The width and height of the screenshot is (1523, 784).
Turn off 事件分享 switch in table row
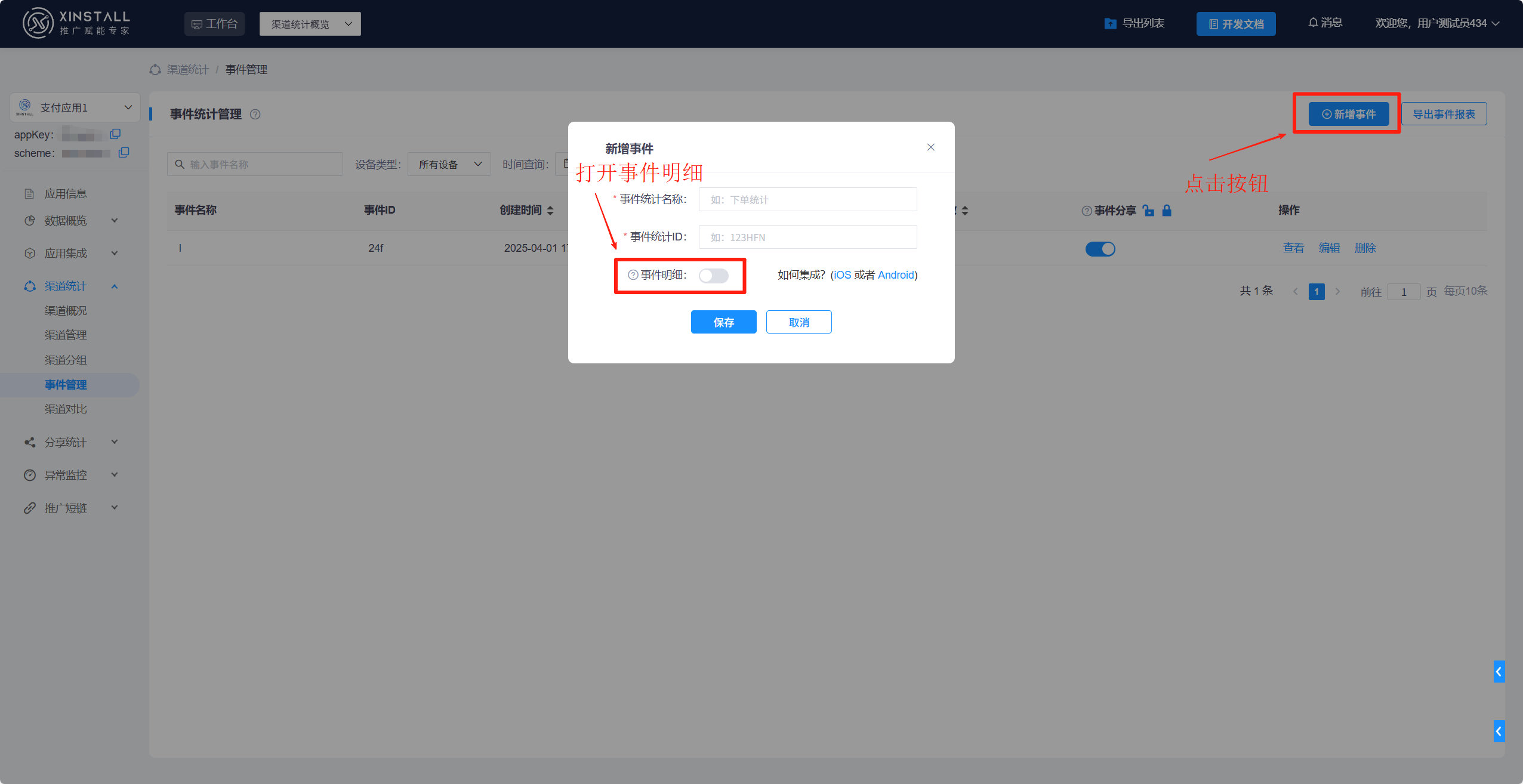click(x=1100, y=249)
